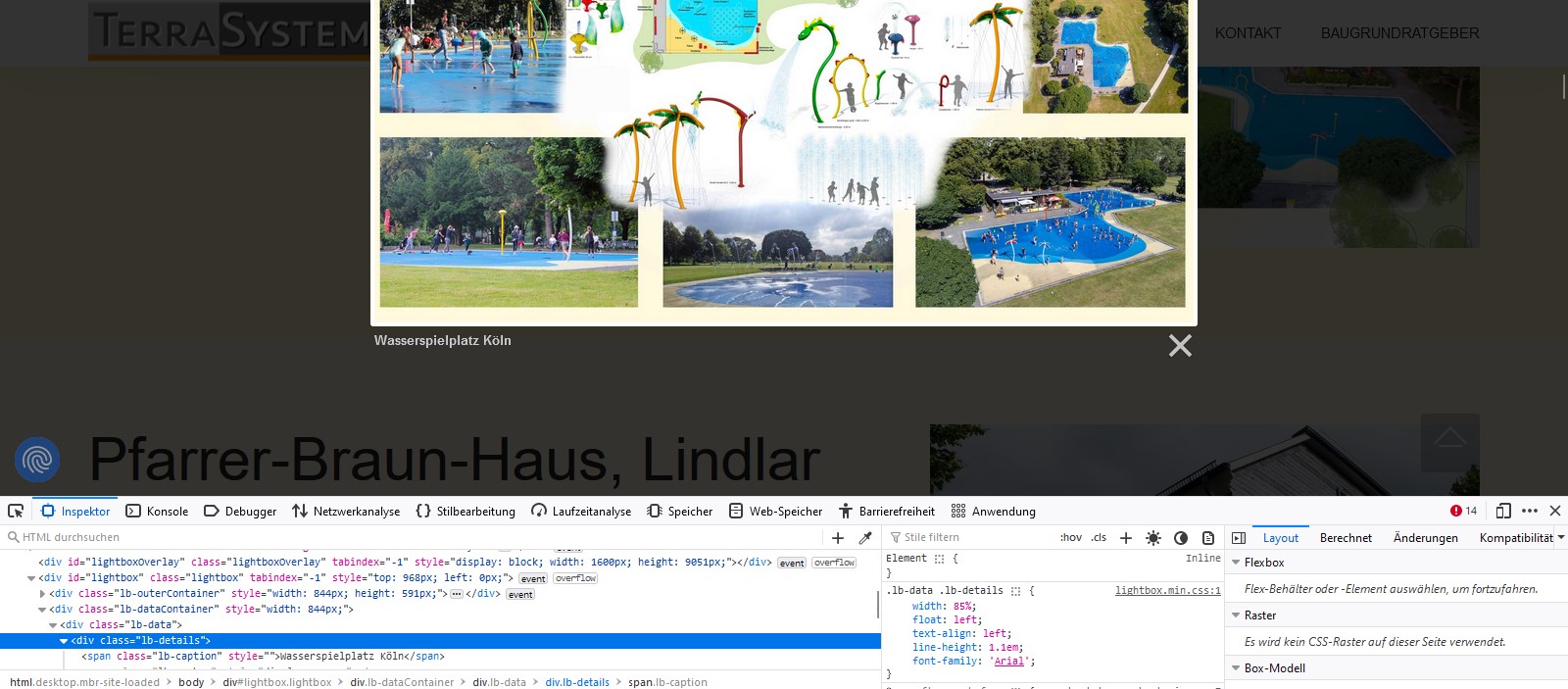Screen dimensions: 1568x689
Task: Open the lightbox.min.css:1 source link
Action: 1167,591
